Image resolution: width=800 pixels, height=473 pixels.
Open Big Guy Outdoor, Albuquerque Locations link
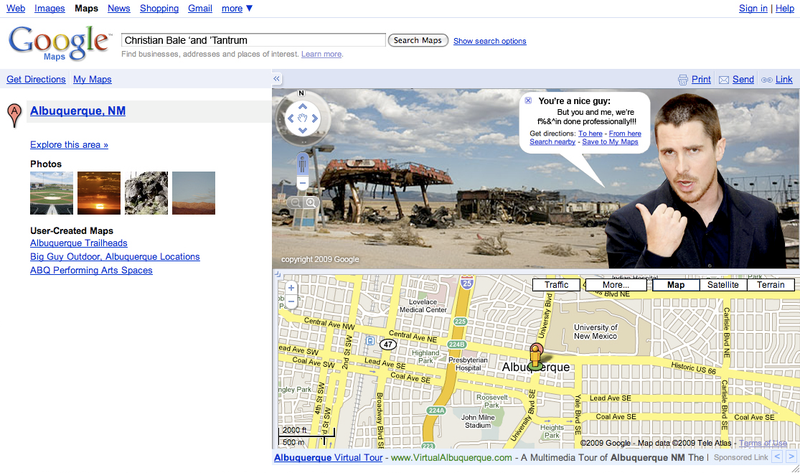[115, 257]
